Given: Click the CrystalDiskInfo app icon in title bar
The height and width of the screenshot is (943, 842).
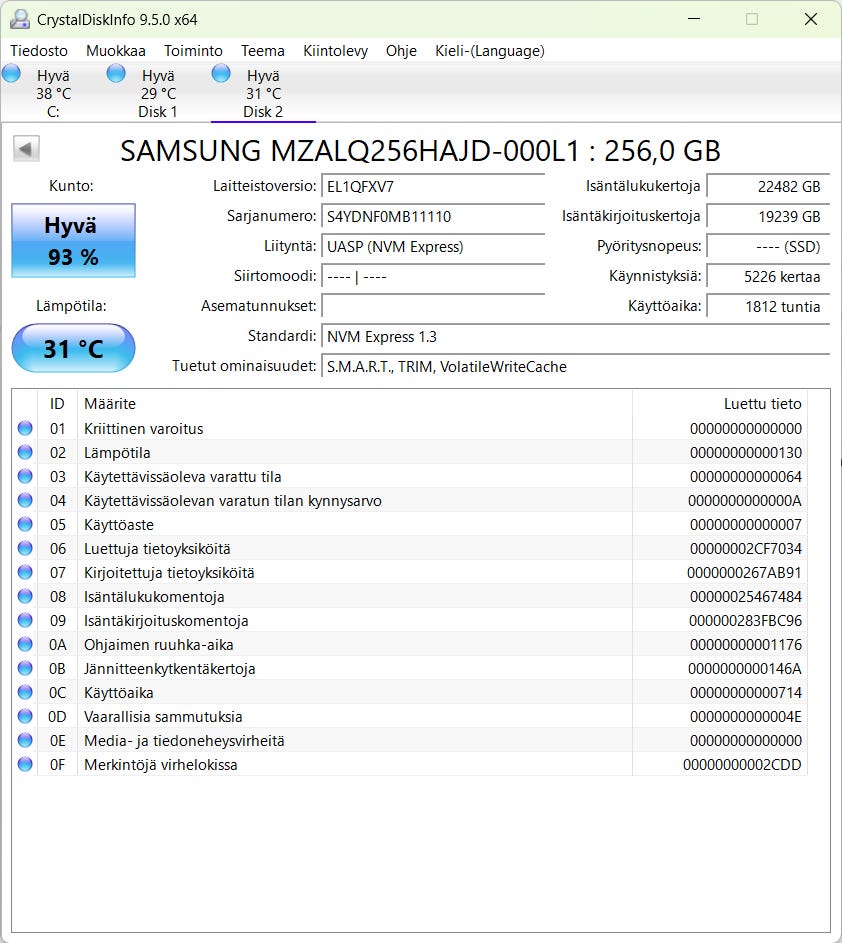Looking at the screenshot, I should click(x=19, y=19).
